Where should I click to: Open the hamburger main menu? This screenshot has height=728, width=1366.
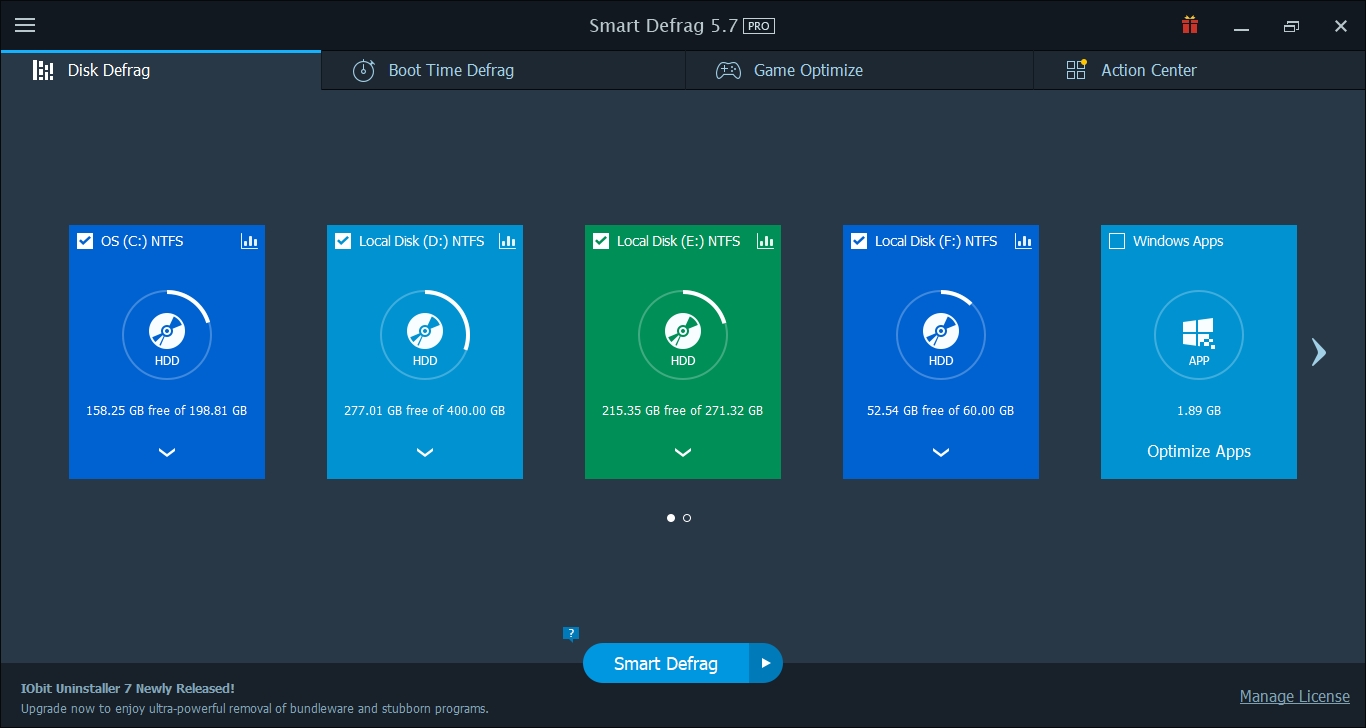pos(25,25)
